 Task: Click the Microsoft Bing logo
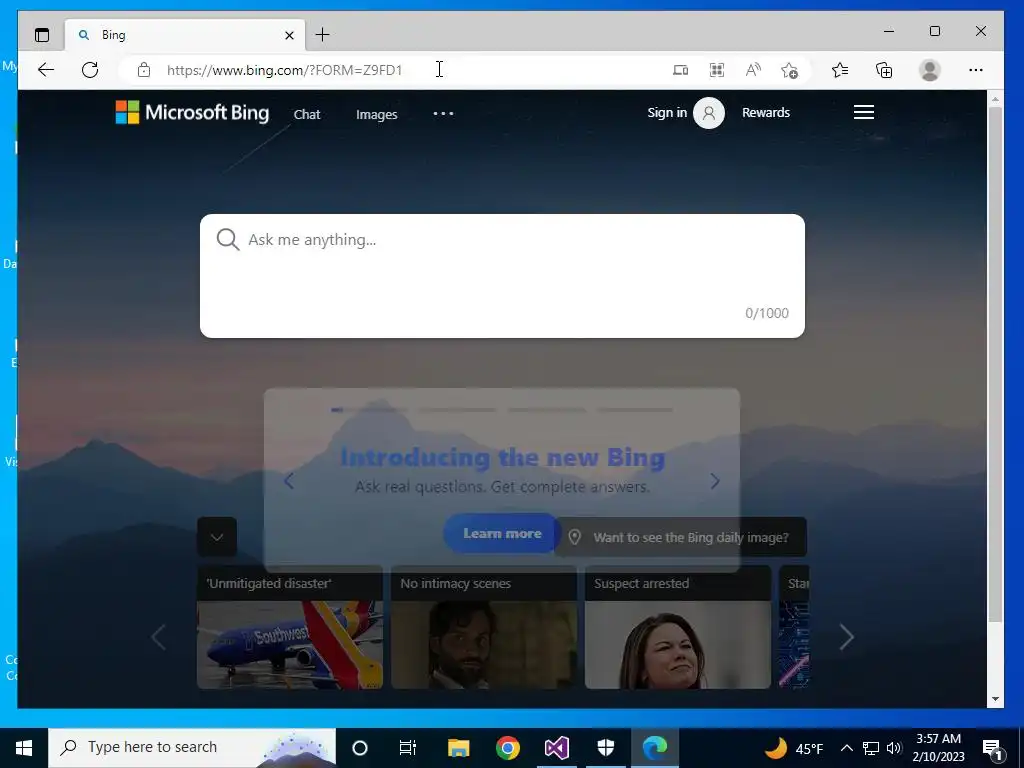coord(192,112)
